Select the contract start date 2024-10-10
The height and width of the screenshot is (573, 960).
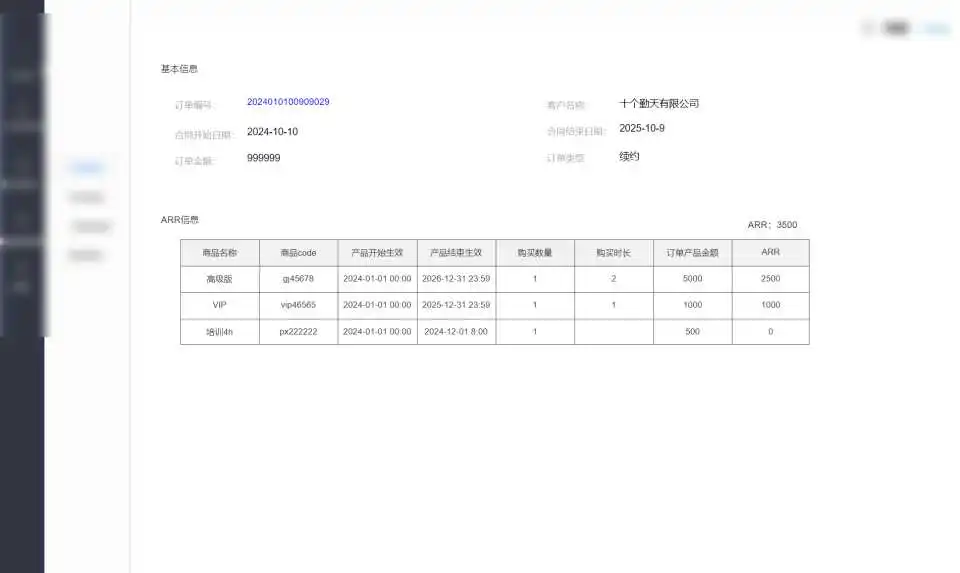(272, 131)
